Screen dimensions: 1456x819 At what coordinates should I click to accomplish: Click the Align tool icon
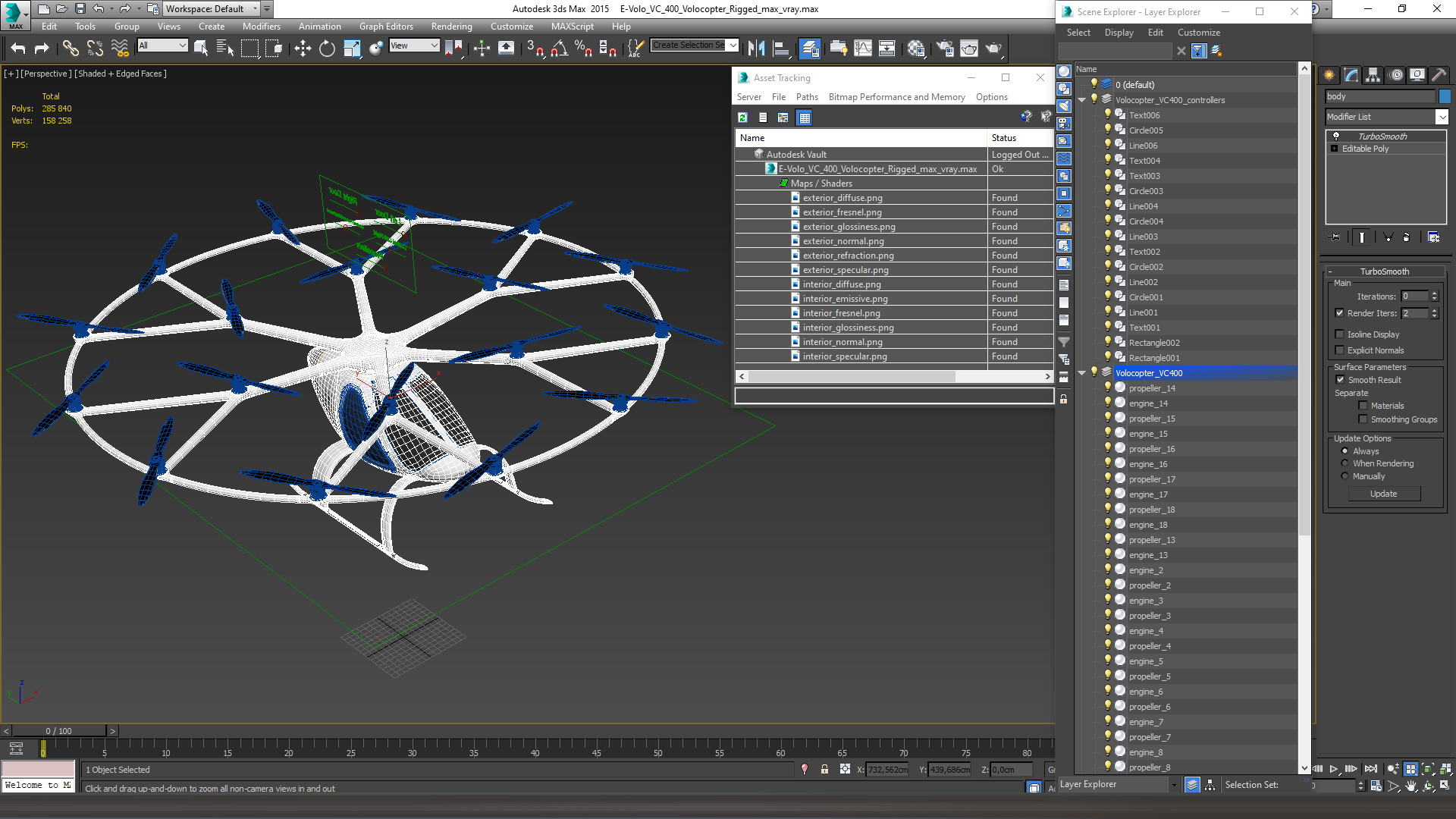(781, 49)
